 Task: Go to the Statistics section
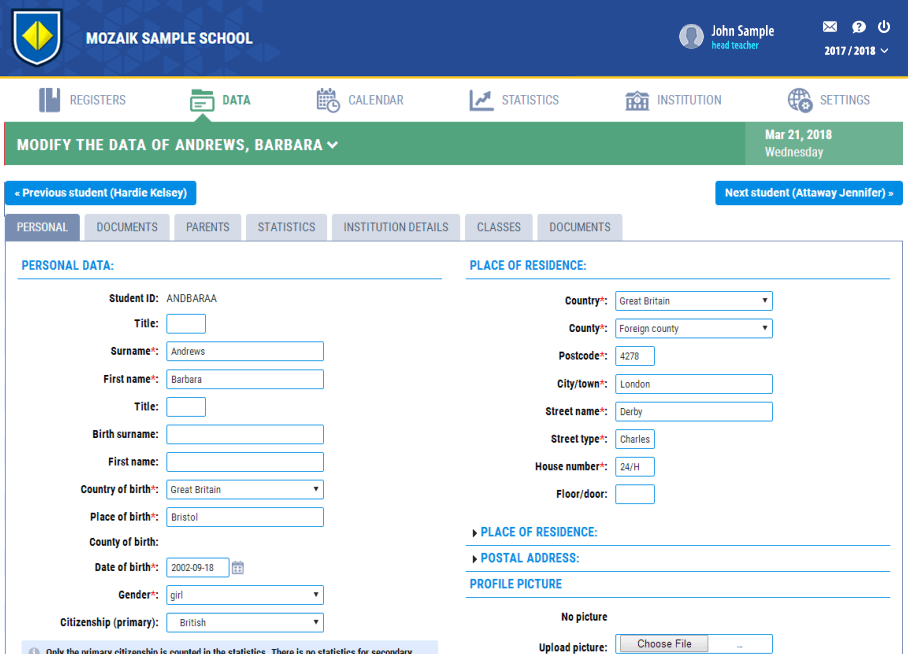click(x=514, y=100)
